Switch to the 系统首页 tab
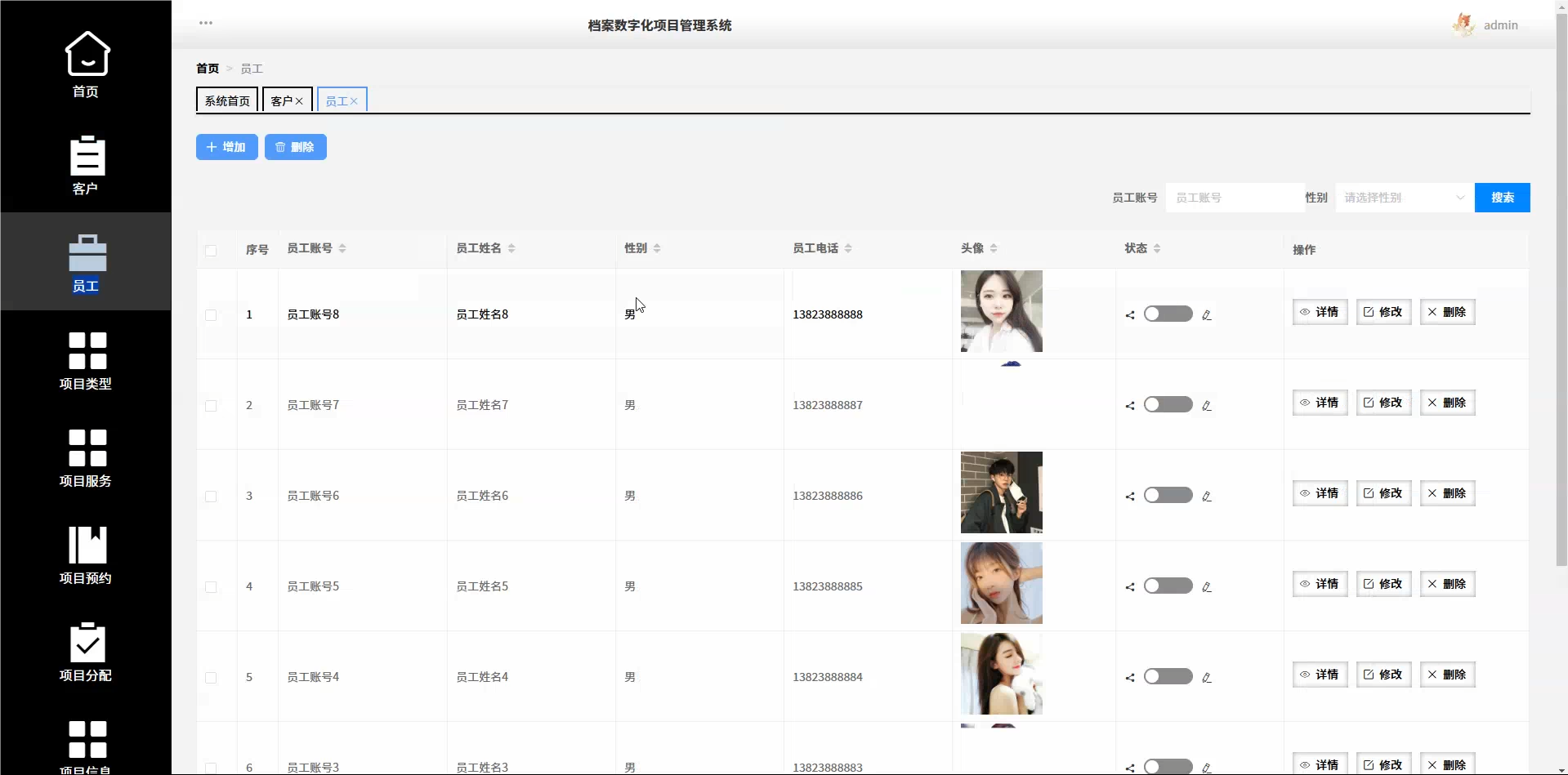Image resolution: width=1568 pixels, height=775 pixels. 227,100
